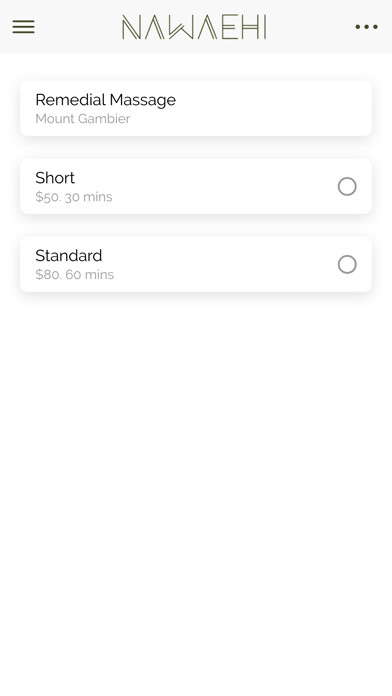This screenshot has width=392, height=696.
Task: Open the Remedial Massage service card
Action: [x=196, y=108]
